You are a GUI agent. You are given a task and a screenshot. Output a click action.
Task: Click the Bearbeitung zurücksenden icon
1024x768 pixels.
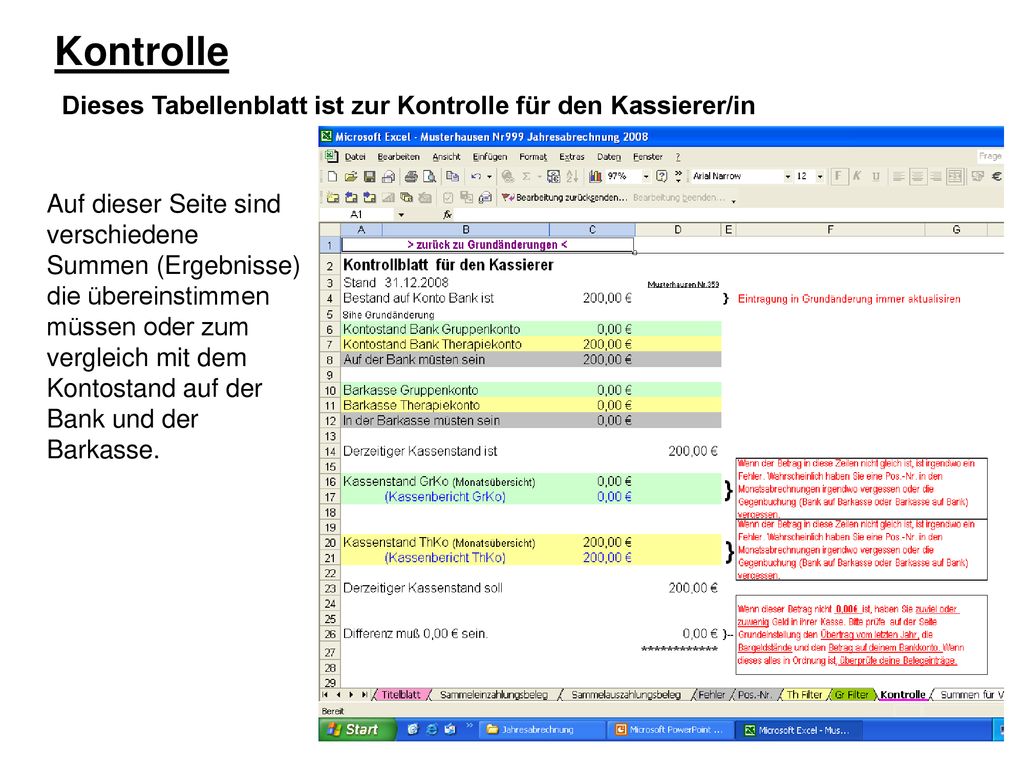pos(507,197)
